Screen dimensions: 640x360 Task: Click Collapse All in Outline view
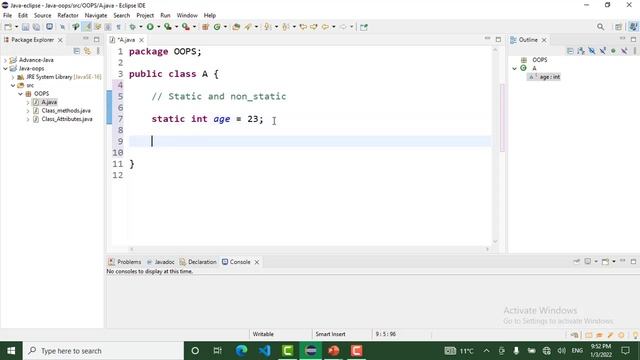click(x=570, y=51)
